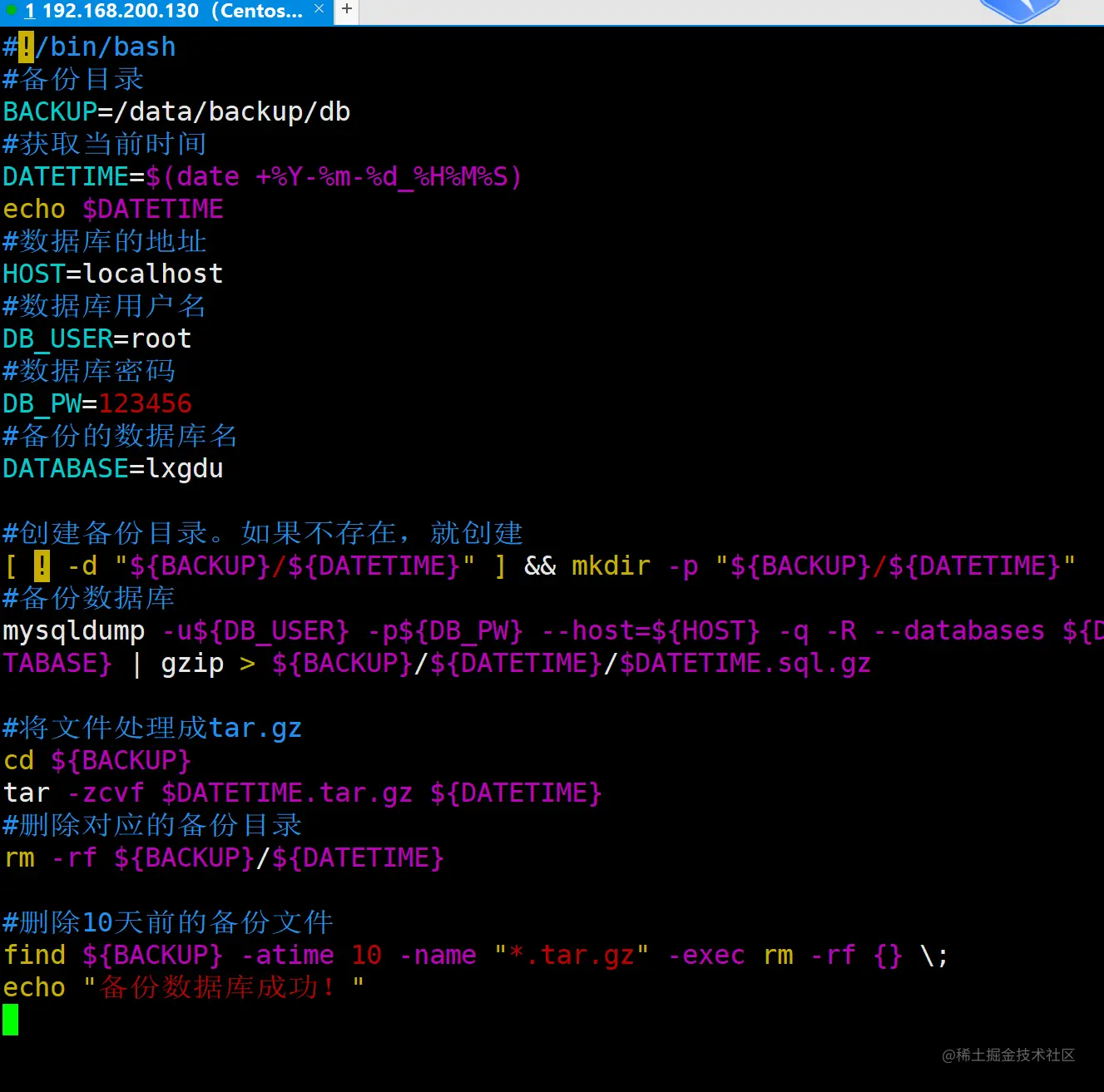
Task: Click the DB_PW variable name
Action: click(42, 403)
